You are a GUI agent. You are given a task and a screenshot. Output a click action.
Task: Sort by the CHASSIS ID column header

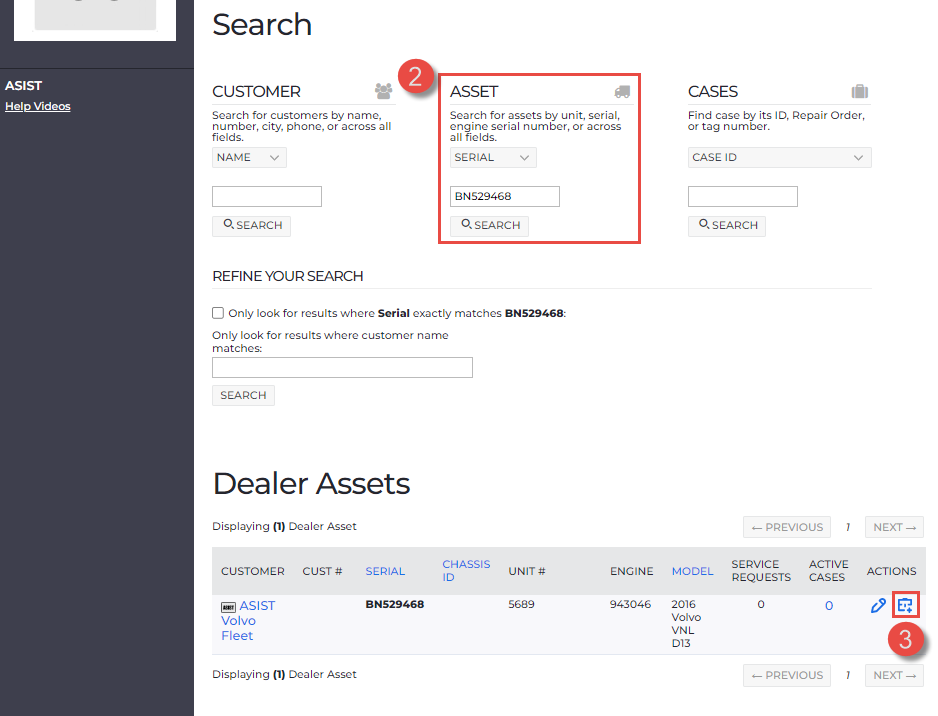(x=466, y=571)
